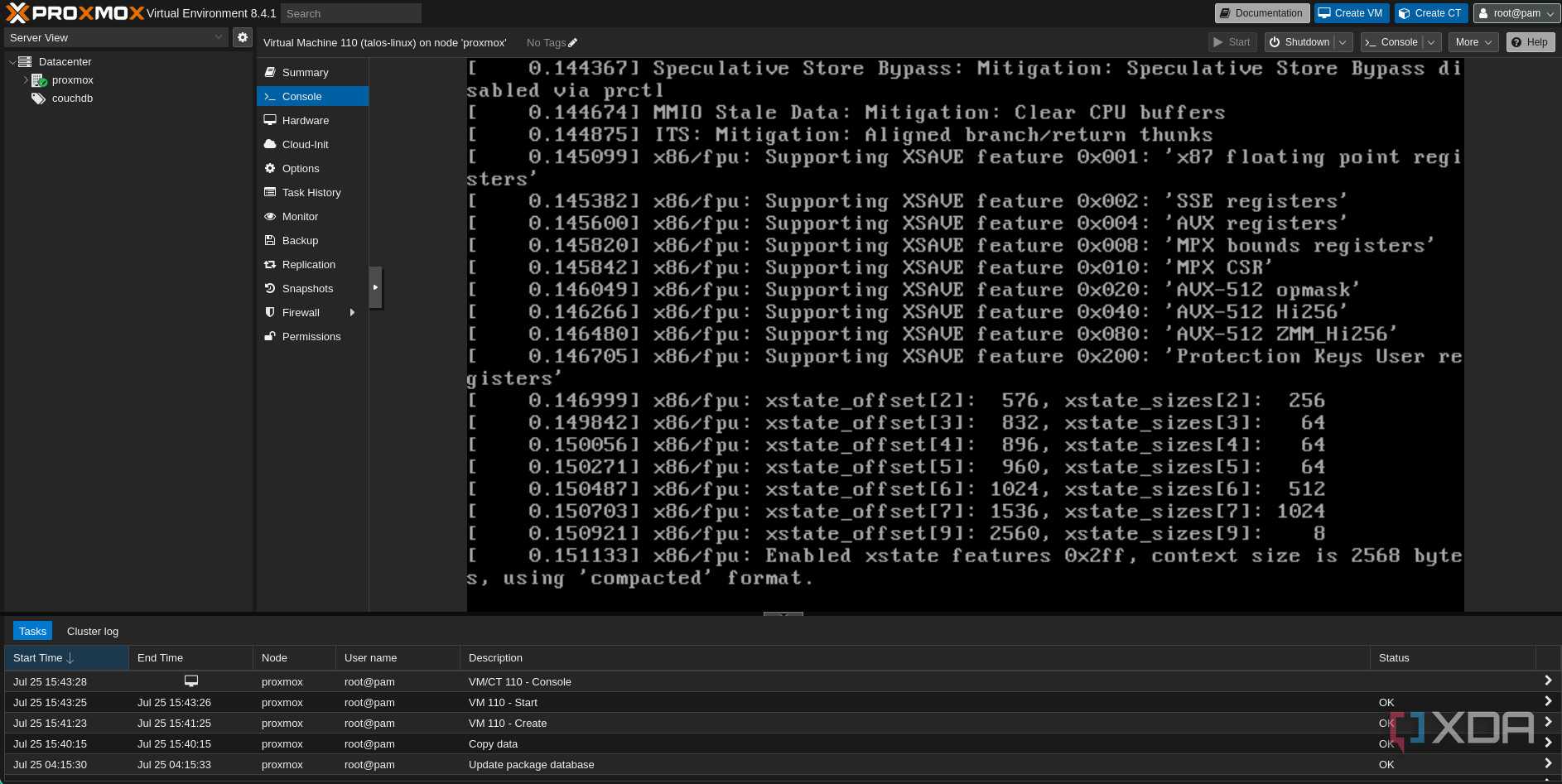Select the VM/CT 110 - Console task
Screen dimensions: 1562x784
(x=781, y=681)
